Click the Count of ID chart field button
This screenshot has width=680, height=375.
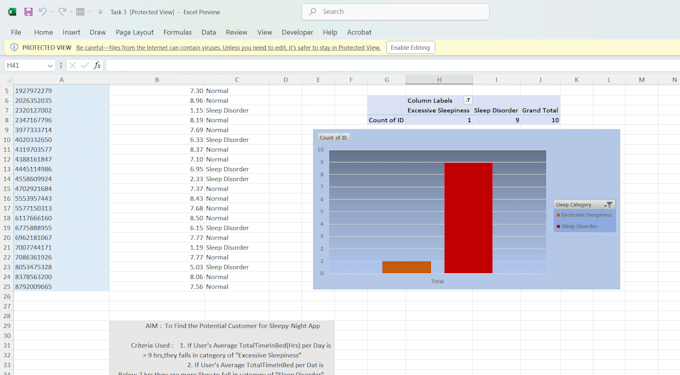333,137
